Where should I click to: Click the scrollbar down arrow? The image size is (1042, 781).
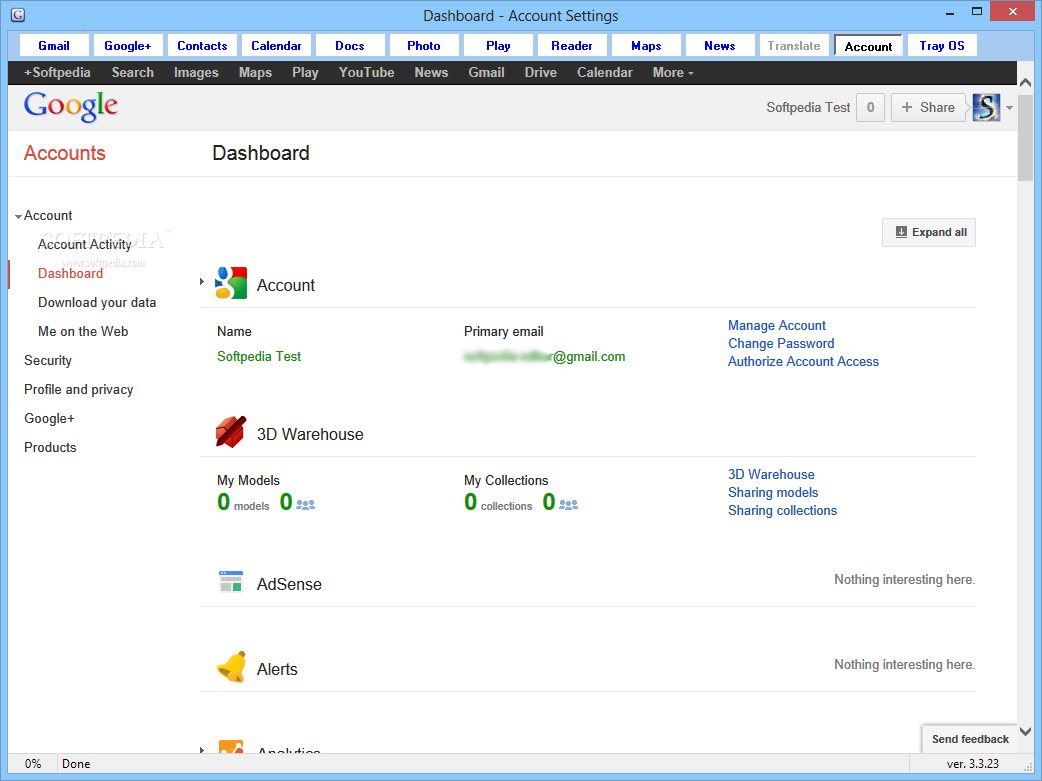coord(1025,732)
